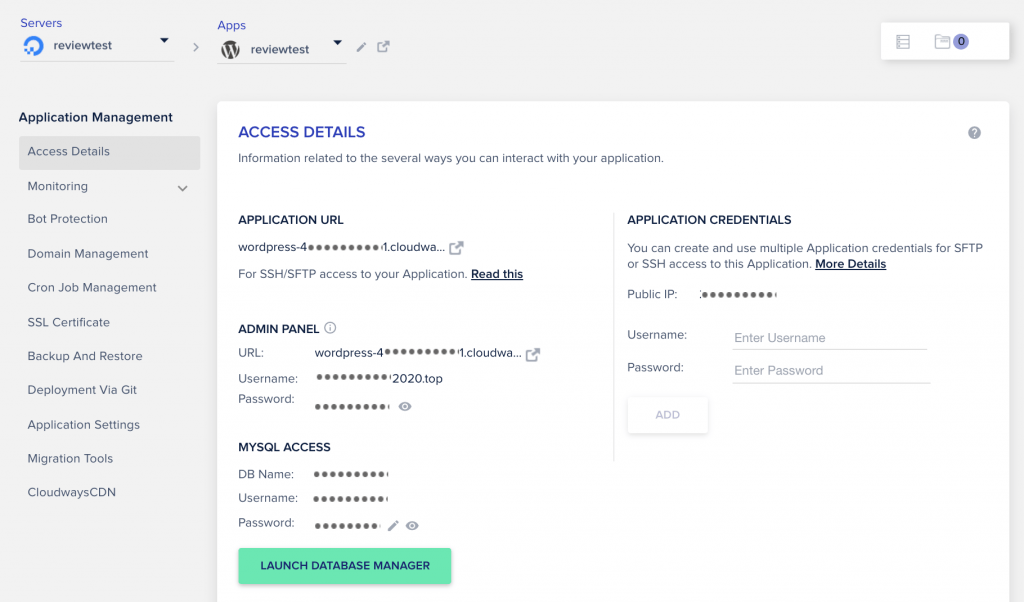Open the Read this SSH/SFTP link
This screenshot has width=1024, height=602.
(497, 274)
